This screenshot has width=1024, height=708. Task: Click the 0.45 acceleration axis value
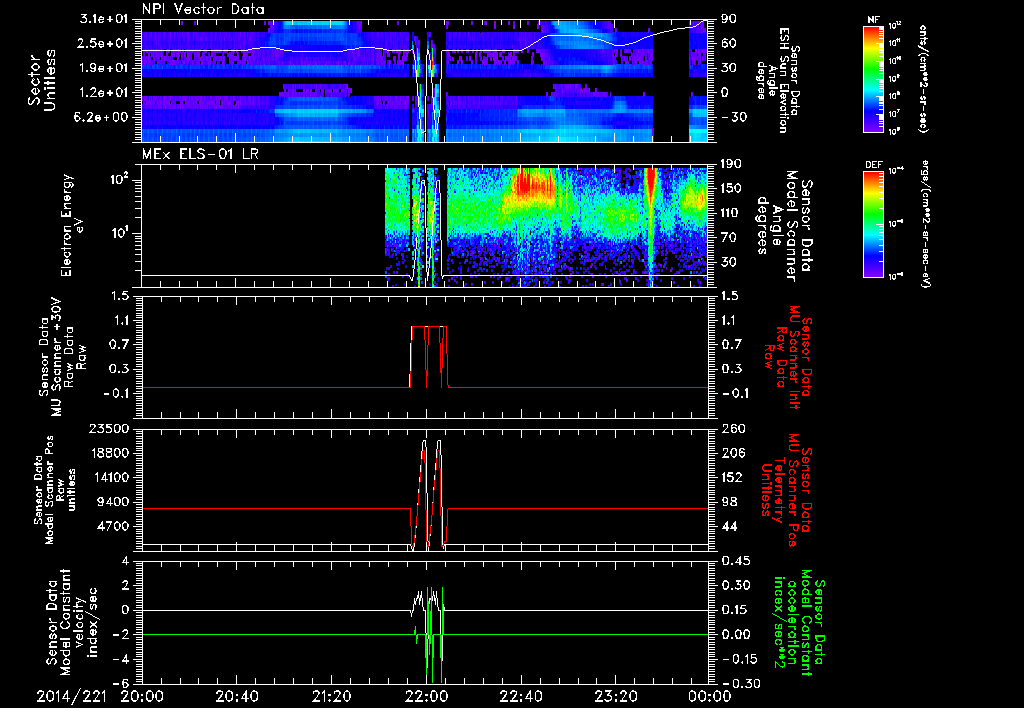[735, 561]
